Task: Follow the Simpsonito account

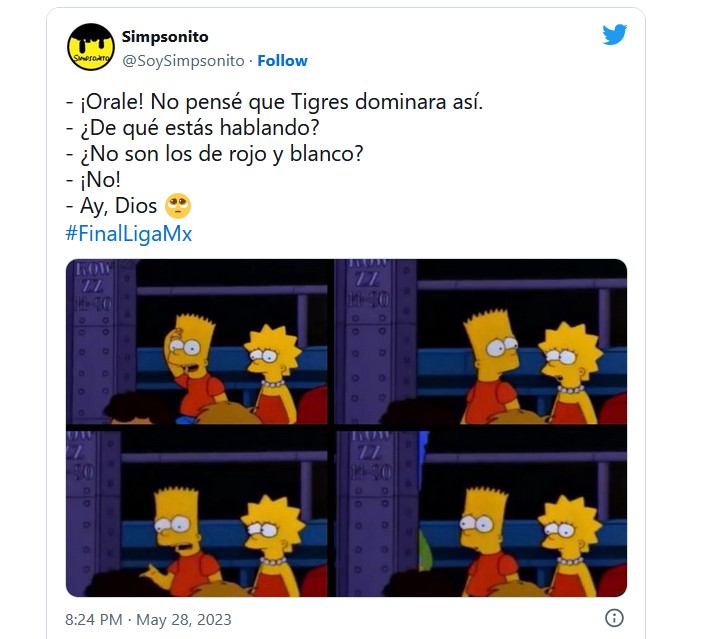Action: click(x=282, y=60)
